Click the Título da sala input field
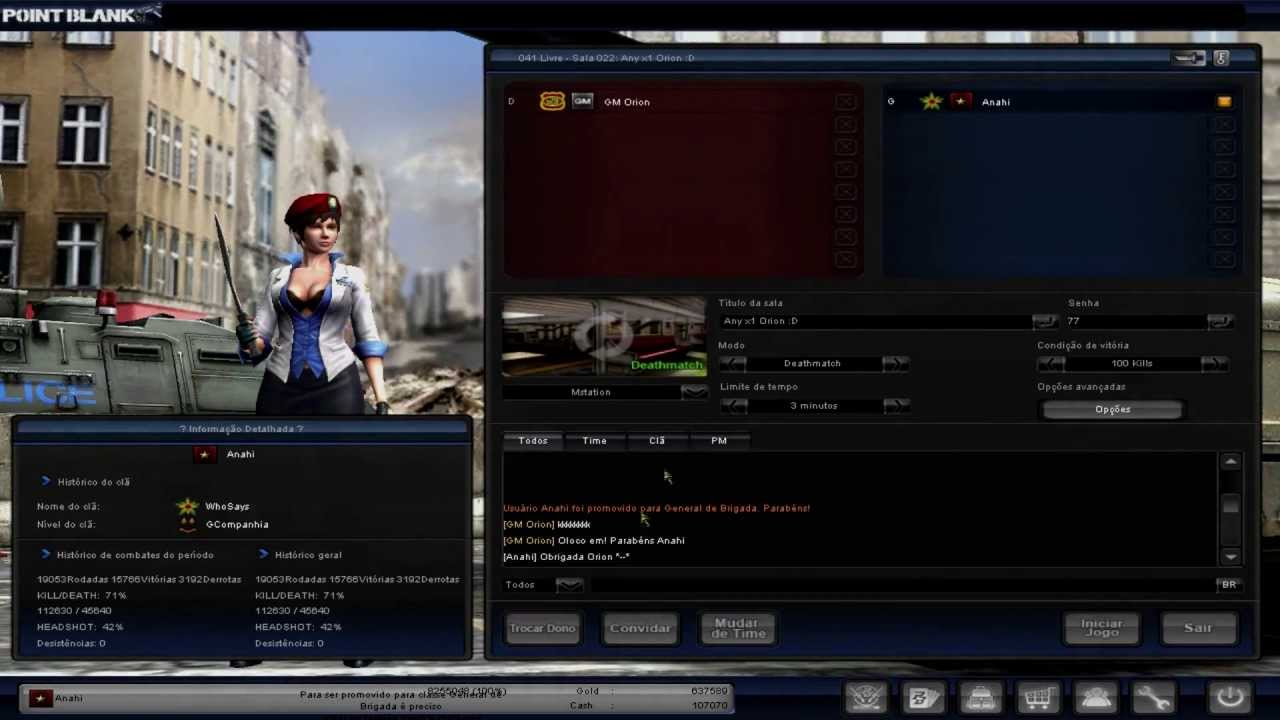This screenshot has height=720, width=1280. click(x=875, y=321)
